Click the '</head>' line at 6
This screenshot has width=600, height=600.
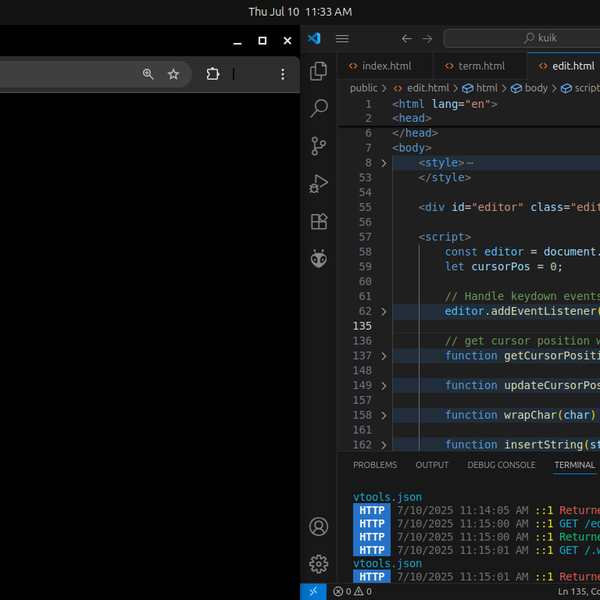(415, 133)
